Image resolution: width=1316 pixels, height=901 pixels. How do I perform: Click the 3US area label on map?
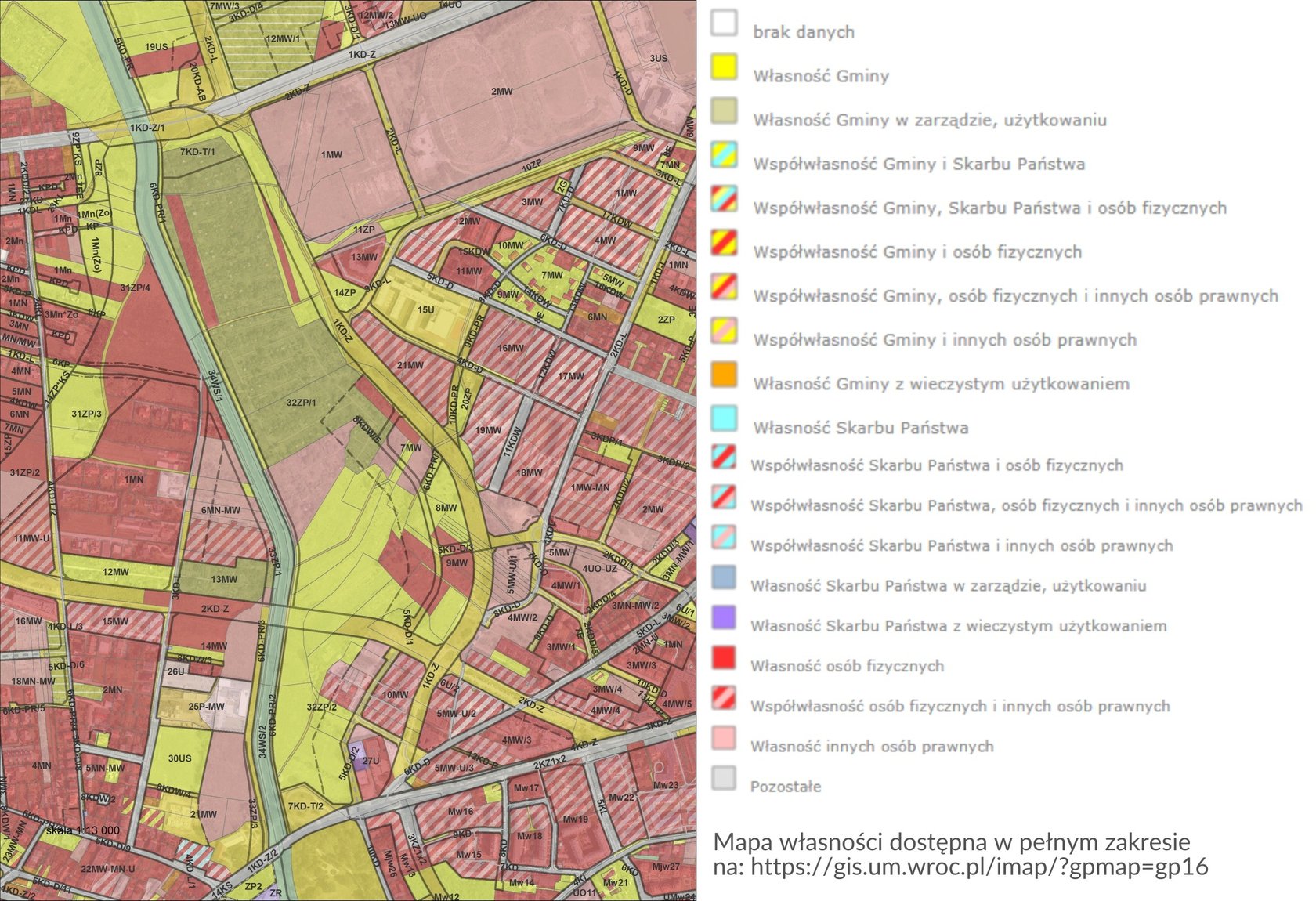[658, 58]
